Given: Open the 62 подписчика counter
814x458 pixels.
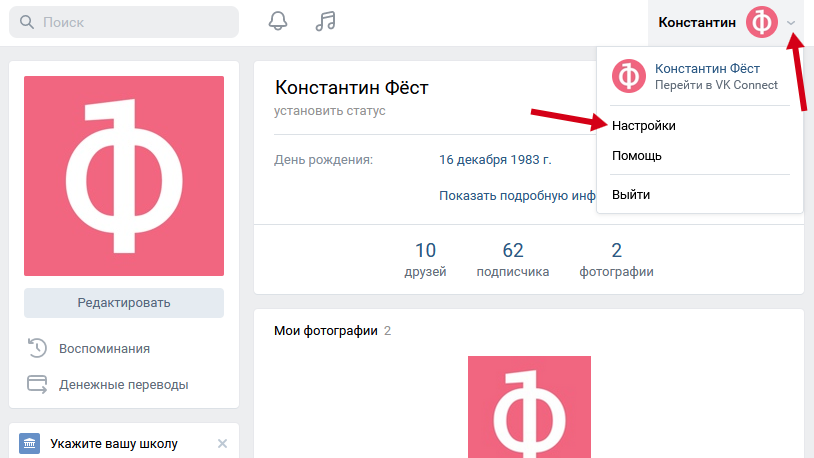Looking at the screenshot, I should coord(513,260).
